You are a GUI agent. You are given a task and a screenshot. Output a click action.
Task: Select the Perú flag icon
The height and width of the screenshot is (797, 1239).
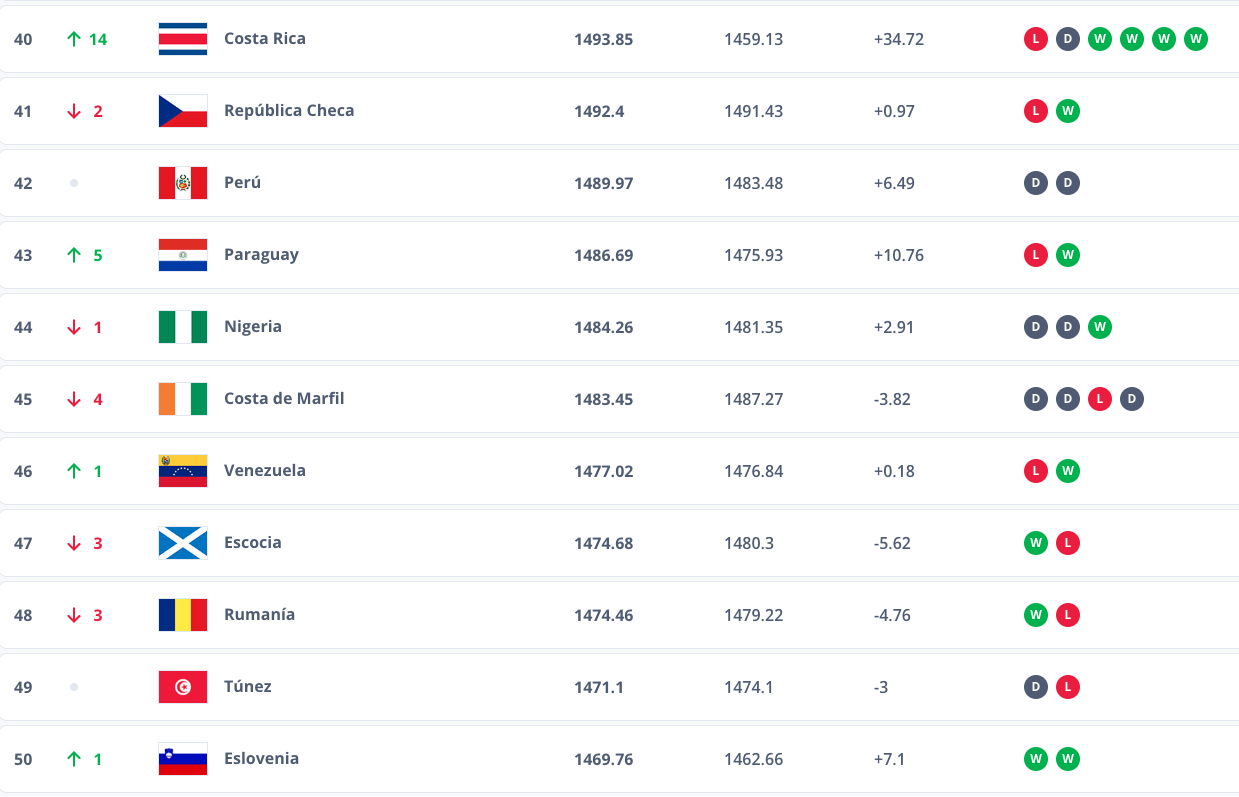(183, 183)
